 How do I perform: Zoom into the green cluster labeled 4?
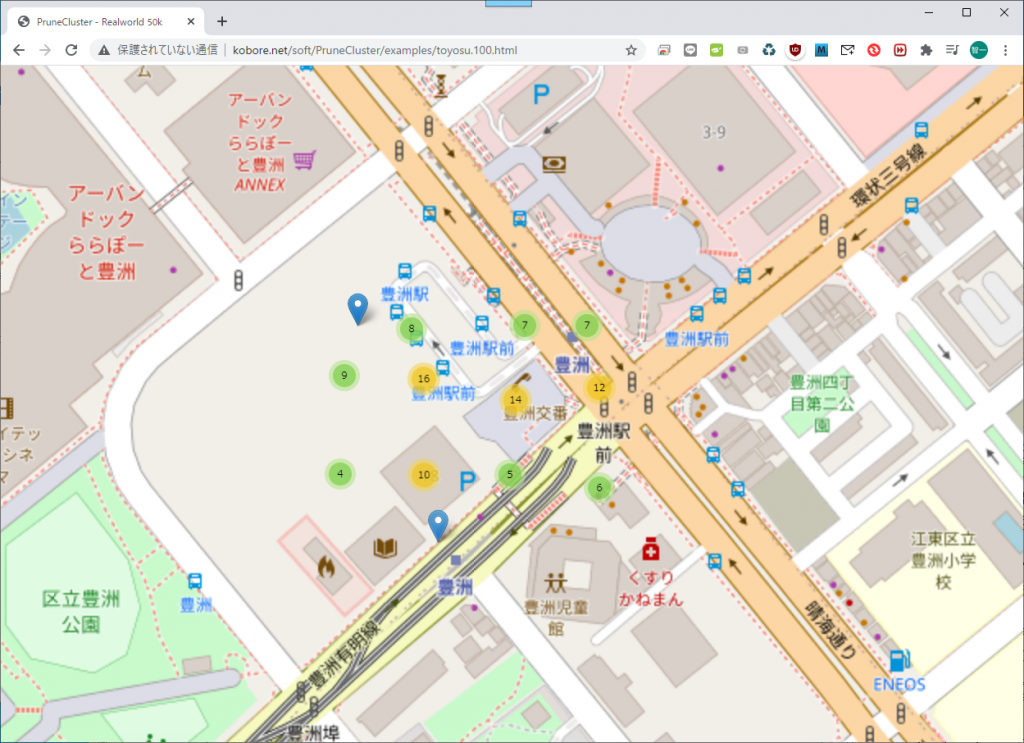(340, 474)
